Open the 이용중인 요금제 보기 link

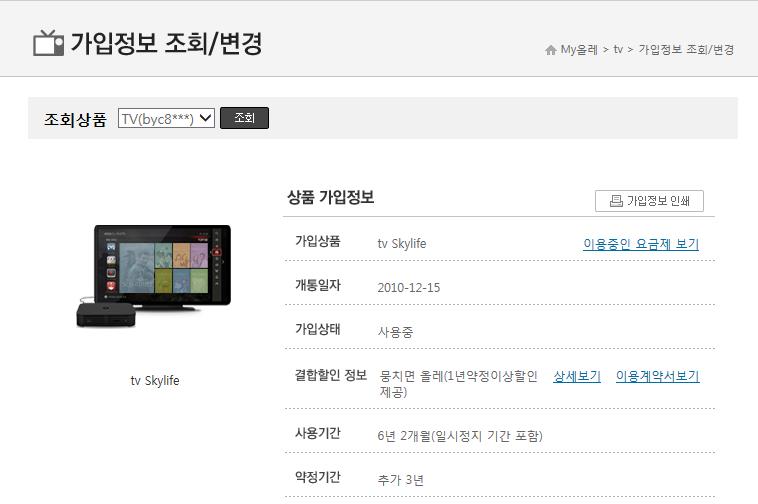pos(640,243)
